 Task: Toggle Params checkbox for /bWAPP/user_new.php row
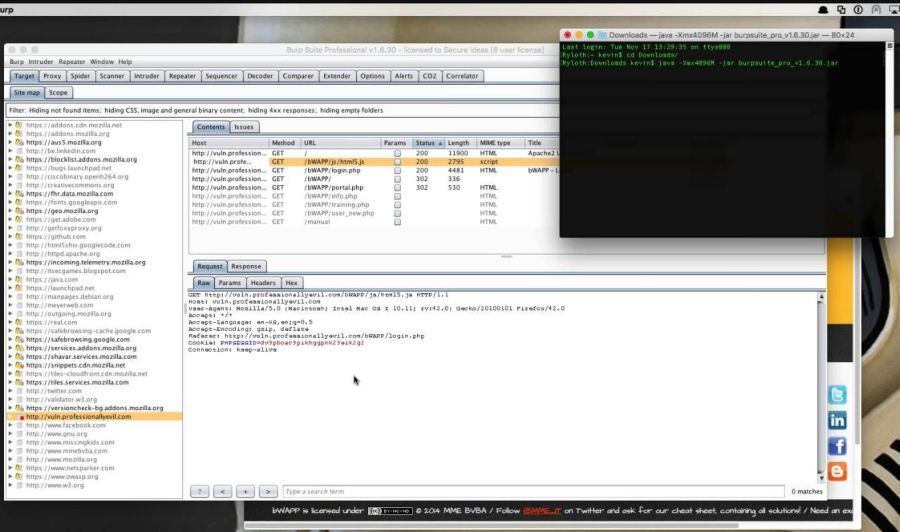[x=397, y=213]
